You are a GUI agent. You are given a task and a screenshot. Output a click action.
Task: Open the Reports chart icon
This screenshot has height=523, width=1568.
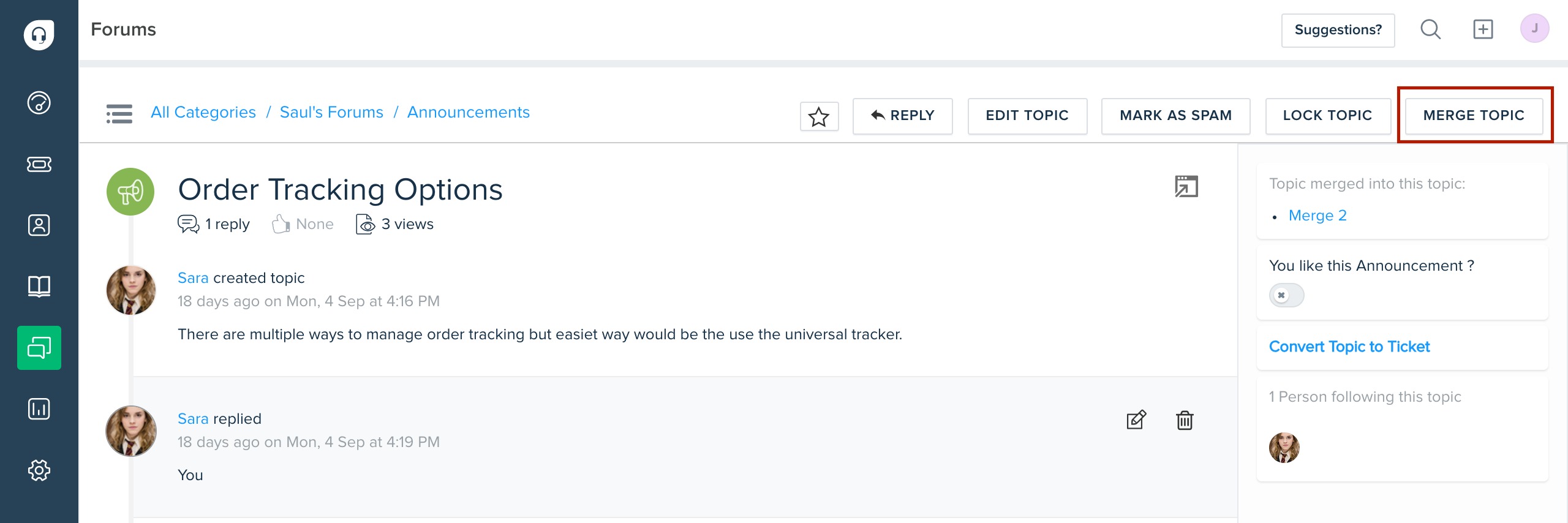coord(39,408)
